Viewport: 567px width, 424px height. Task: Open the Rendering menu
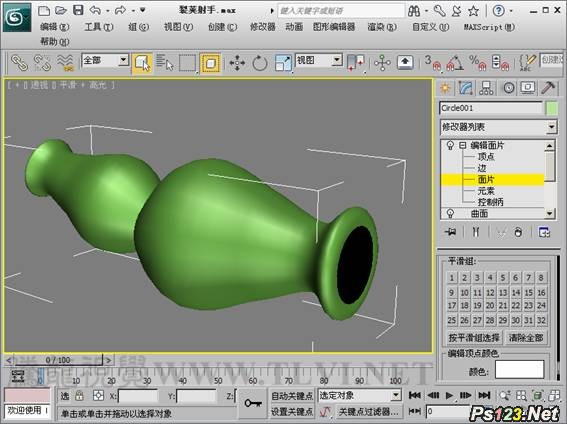(382, 27)
